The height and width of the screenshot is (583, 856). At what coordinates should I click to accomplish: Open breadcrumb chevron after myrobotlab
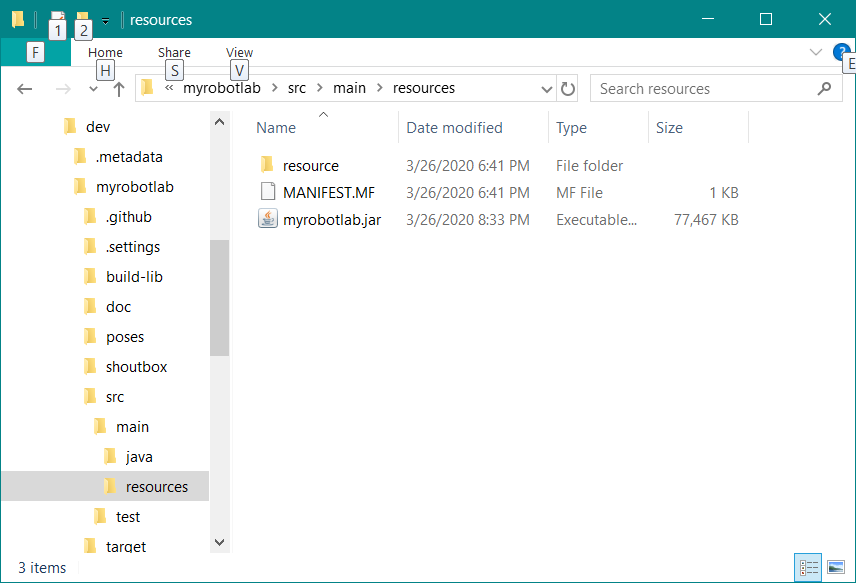(x=274, y=88)
